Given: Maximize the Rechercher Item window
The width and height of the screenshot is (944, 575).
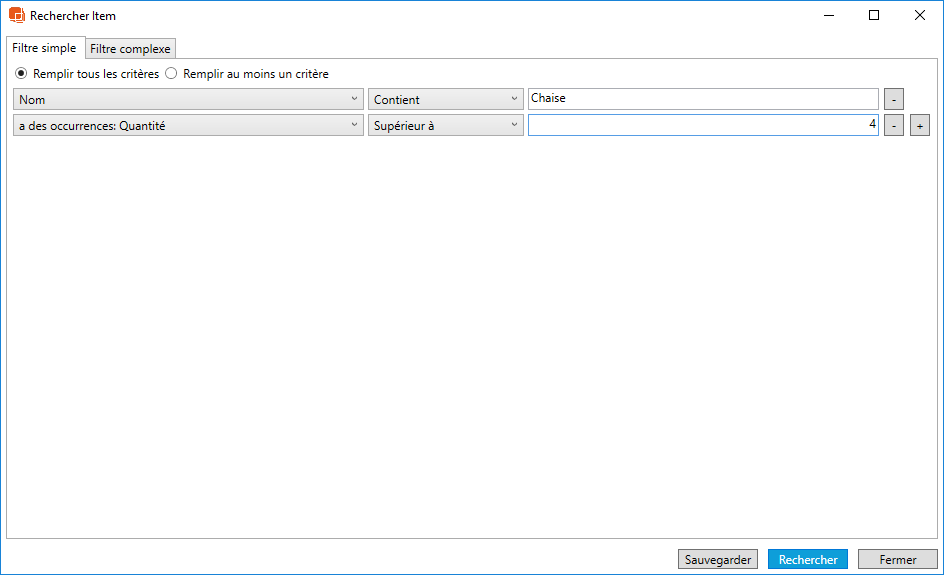Looking at the screenshot, I should point(874,16).
